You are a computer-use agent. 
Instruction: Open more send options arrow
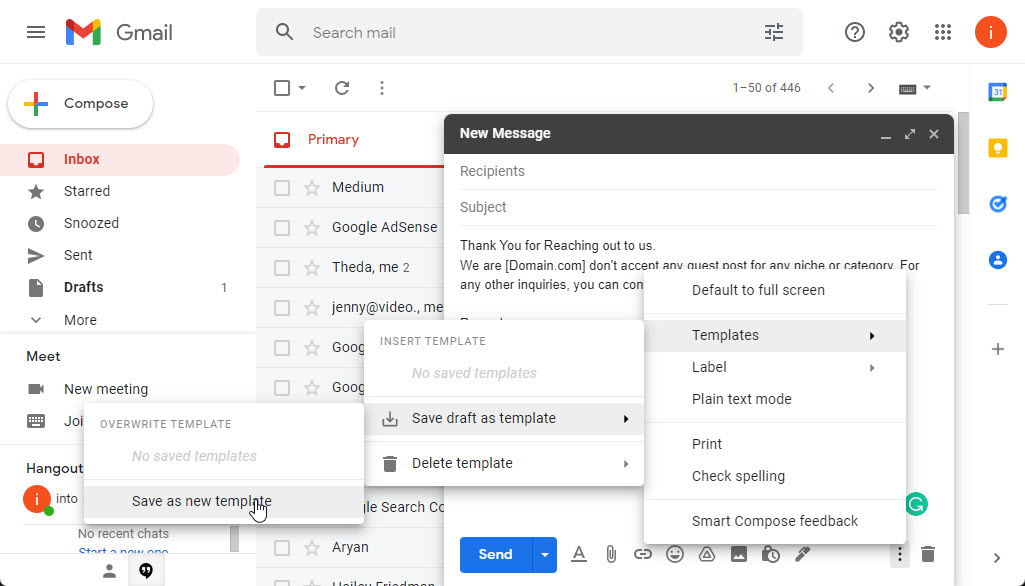click(x=545, y=555)
